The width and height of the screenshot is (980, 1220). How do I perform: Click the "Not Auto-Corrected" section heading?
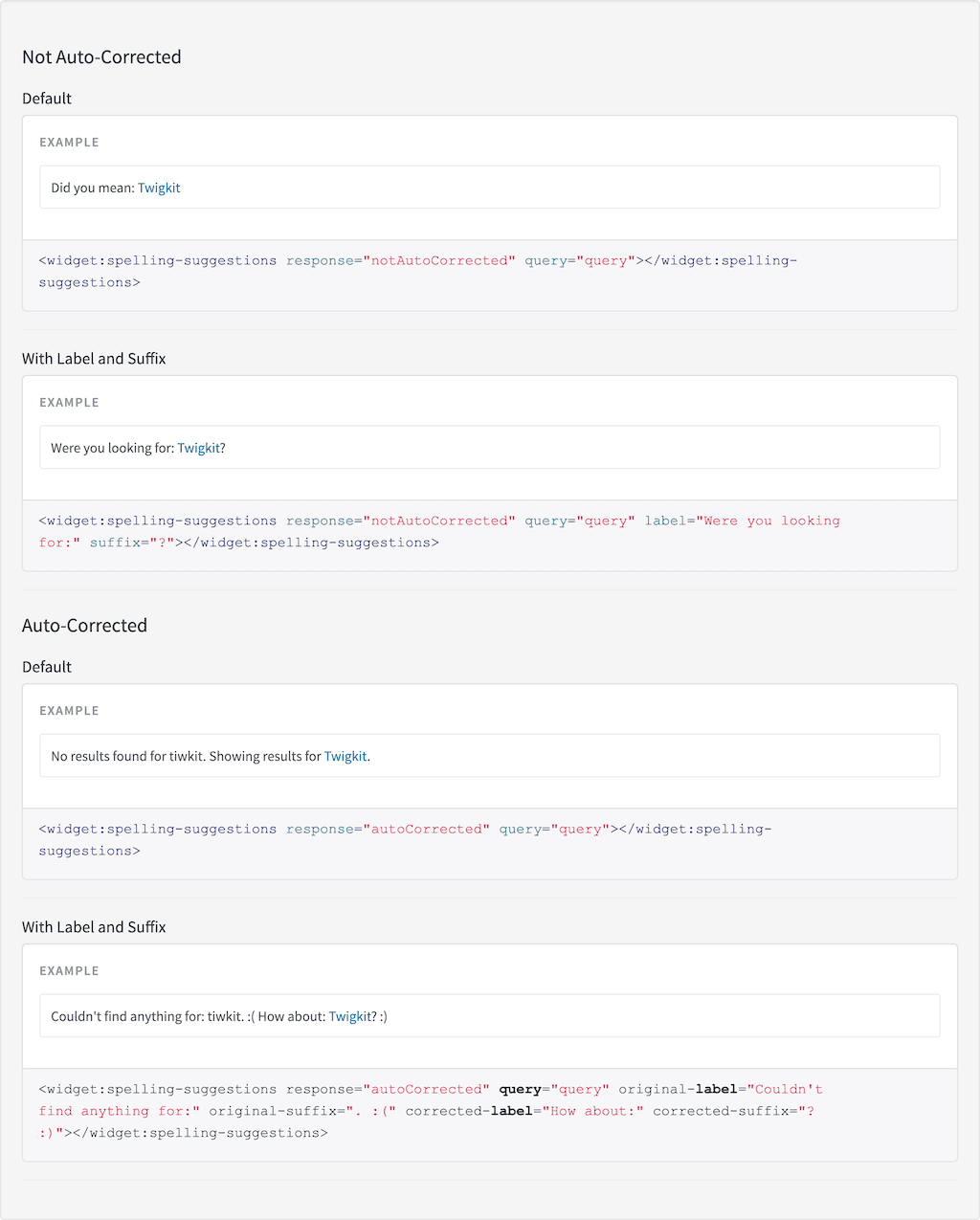[101, 57]
